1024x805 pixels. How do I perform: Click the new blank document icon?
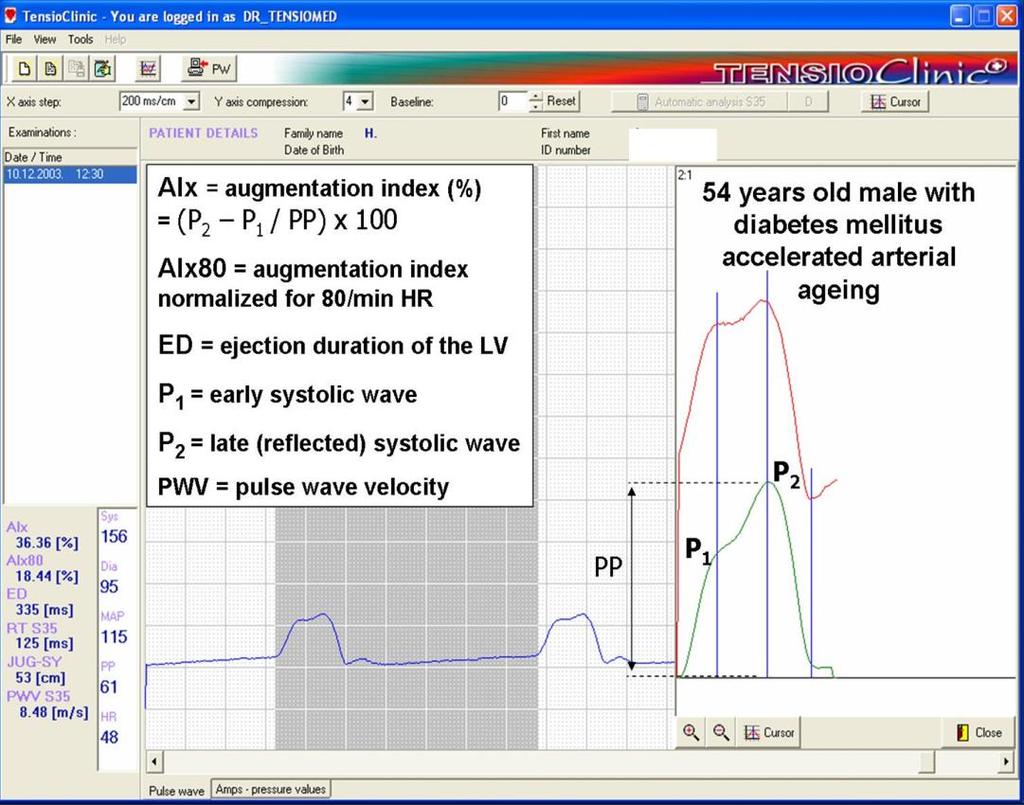[24, 69]
